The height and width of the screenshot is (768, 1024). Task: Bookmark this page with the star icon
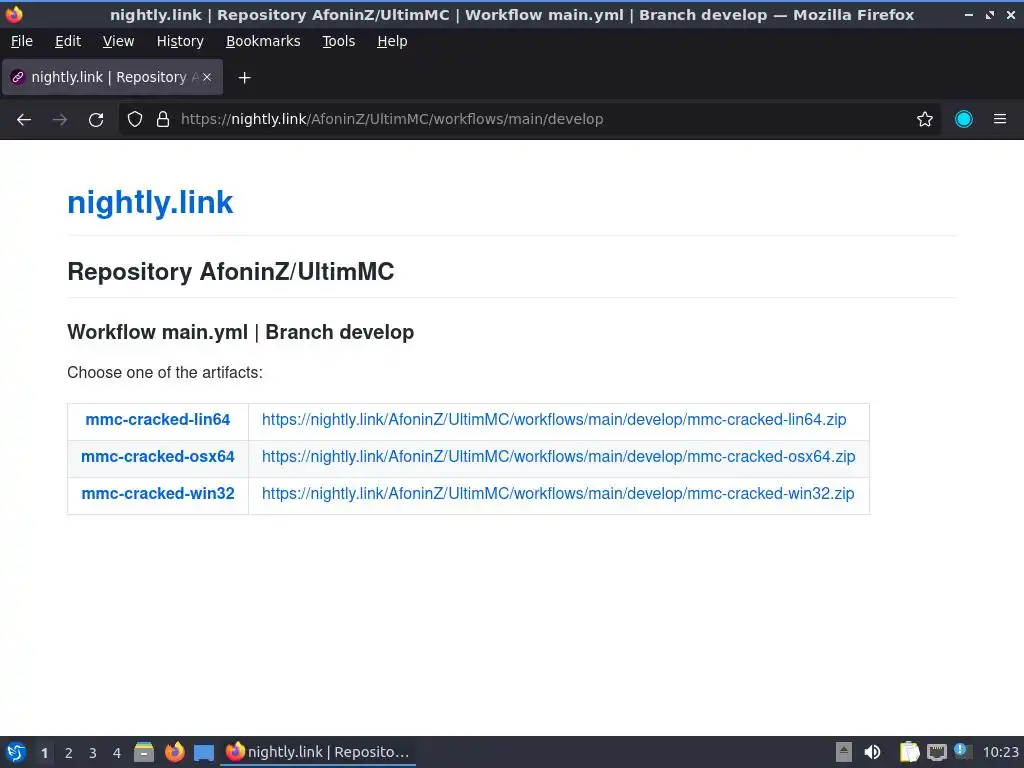(925, 120)
